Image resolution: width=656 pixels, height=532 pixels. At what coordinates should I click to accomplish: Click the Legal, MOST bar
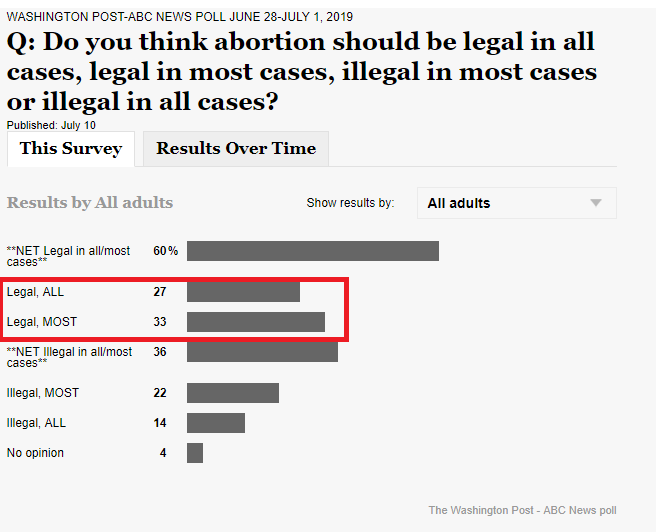[x=256, y=322]
